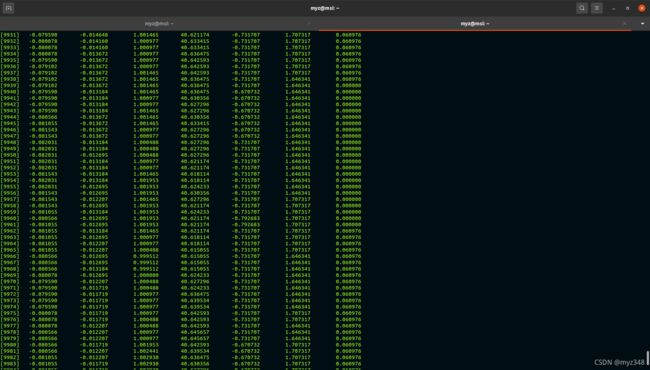This screenshot has height=370, width=650.
Task: Click the 0.999512 value in row 9966
Action: tap(146, 256)
